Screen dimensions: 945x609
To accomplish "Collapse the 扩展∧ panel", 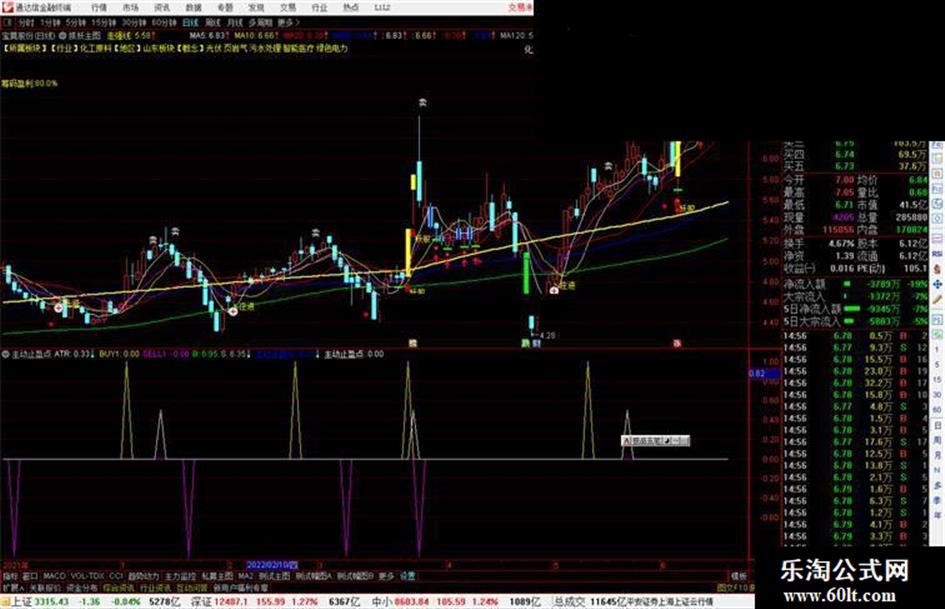I will (x=13, y=587).
